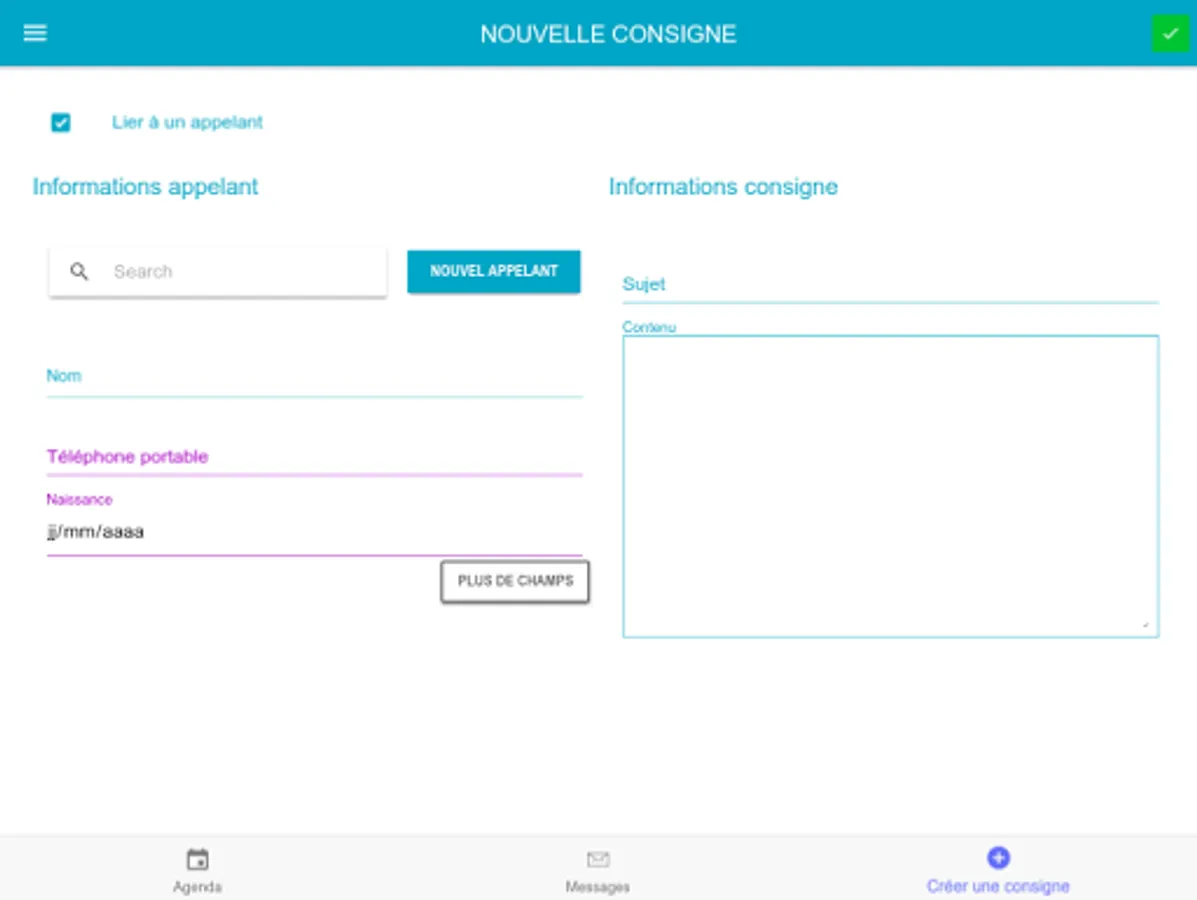Click the Informations appelant heading
This screenshot has height=900, width=1197.
click(145, 187)
